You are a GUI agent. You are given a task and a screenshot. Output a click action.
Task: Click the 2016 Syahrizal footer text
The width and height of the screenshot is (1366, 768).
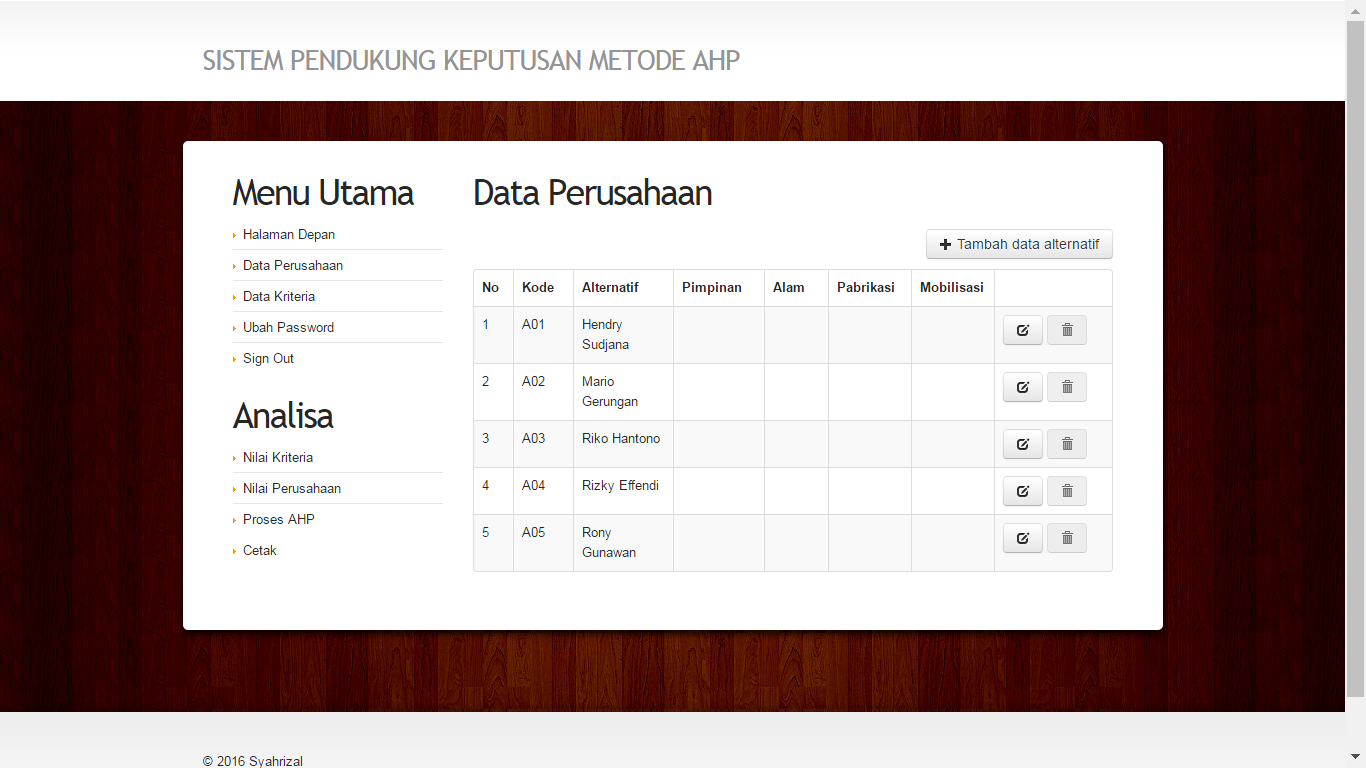coord(253,761)
